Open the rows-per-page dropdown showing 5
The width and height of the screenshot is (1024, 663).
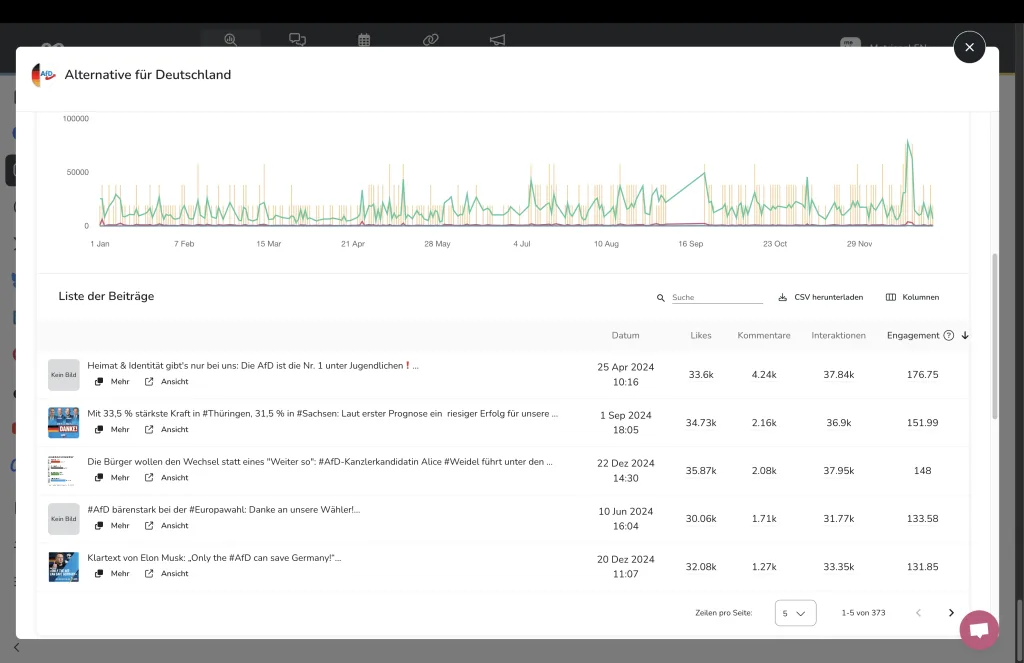[795, 613]
